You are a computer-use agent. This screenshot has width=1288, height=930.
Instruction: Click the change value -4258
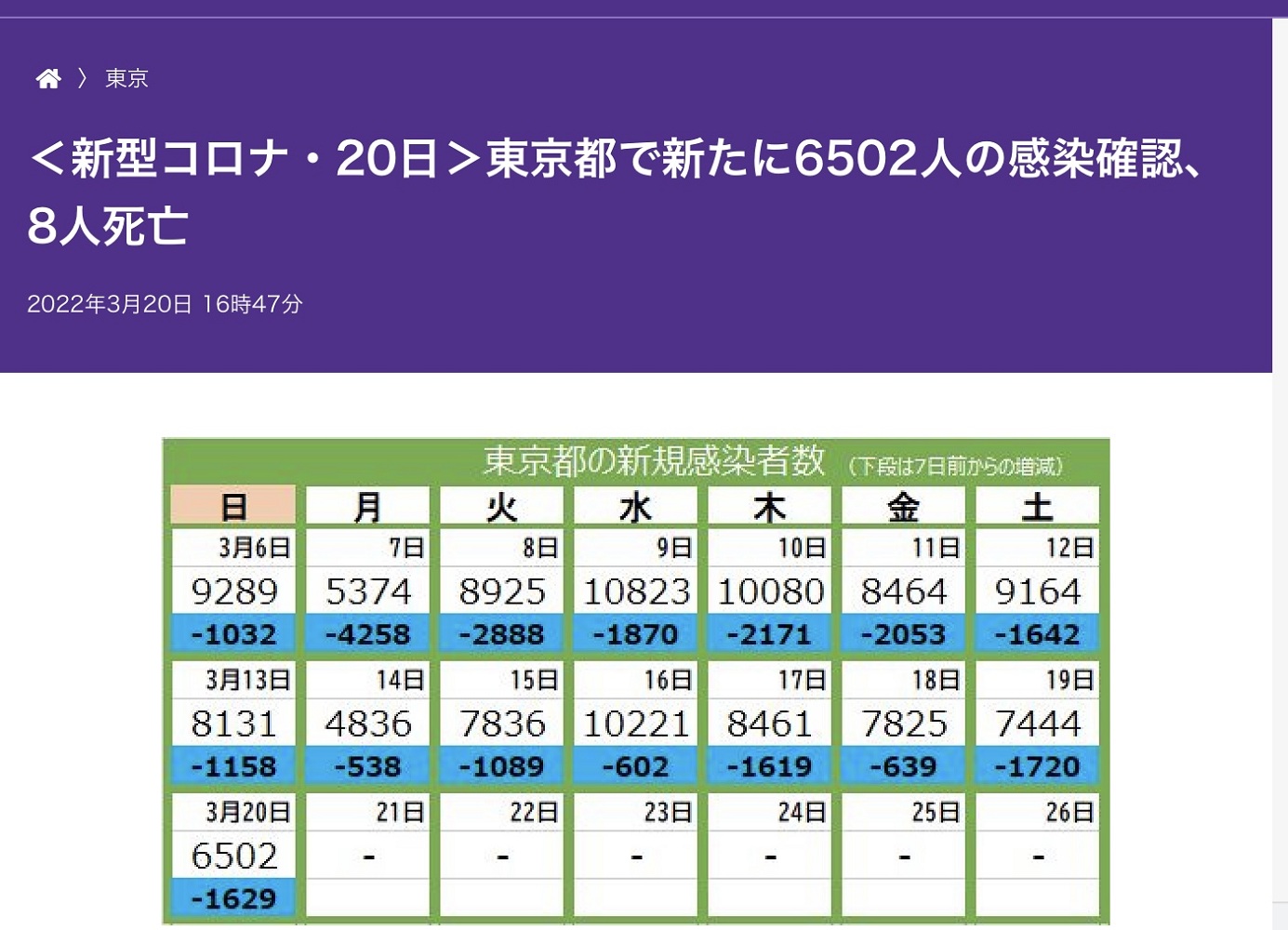367,634
